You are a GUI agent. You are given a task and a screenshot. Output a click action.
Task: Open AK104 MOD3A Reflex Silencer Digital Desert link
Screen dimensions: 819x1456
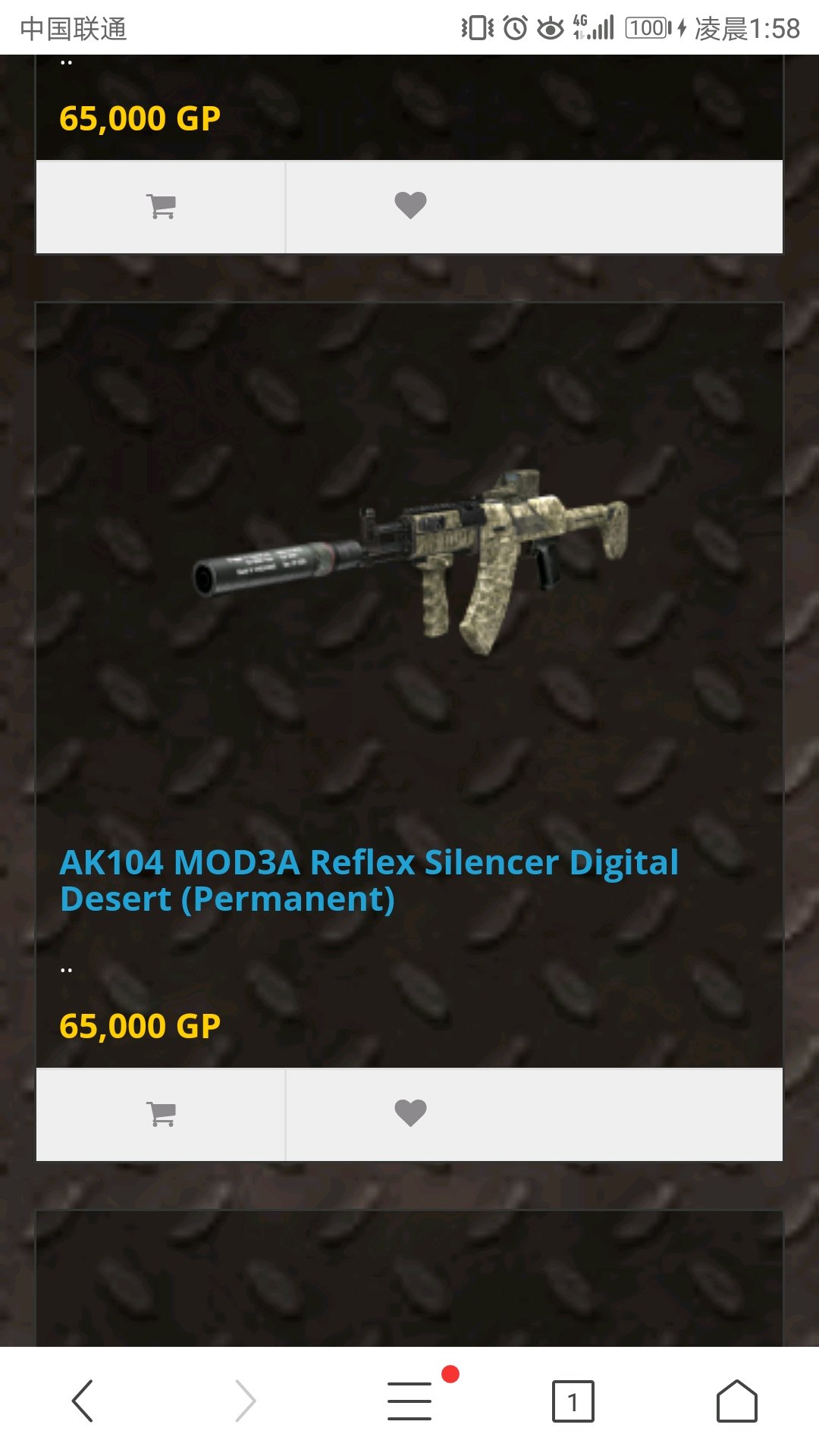[x=369, y=880]
